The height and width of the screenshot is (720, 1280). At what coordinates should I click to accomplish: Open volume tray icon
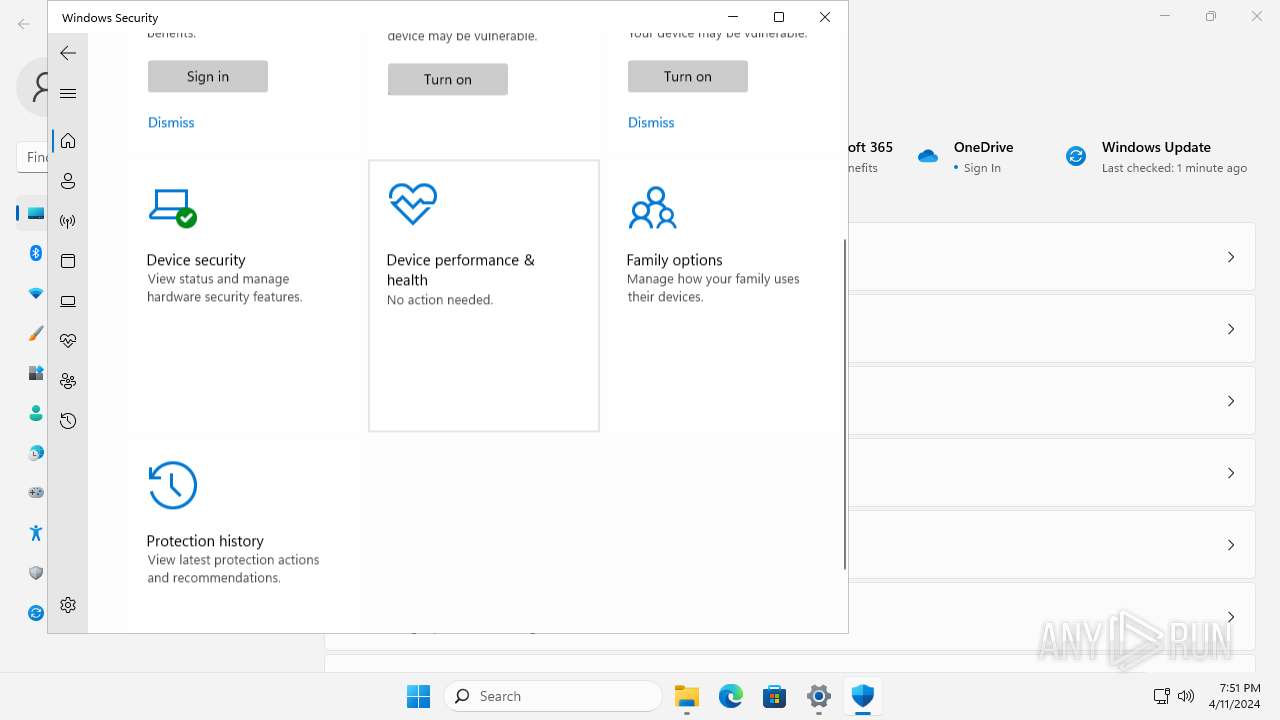[1186, 696]
